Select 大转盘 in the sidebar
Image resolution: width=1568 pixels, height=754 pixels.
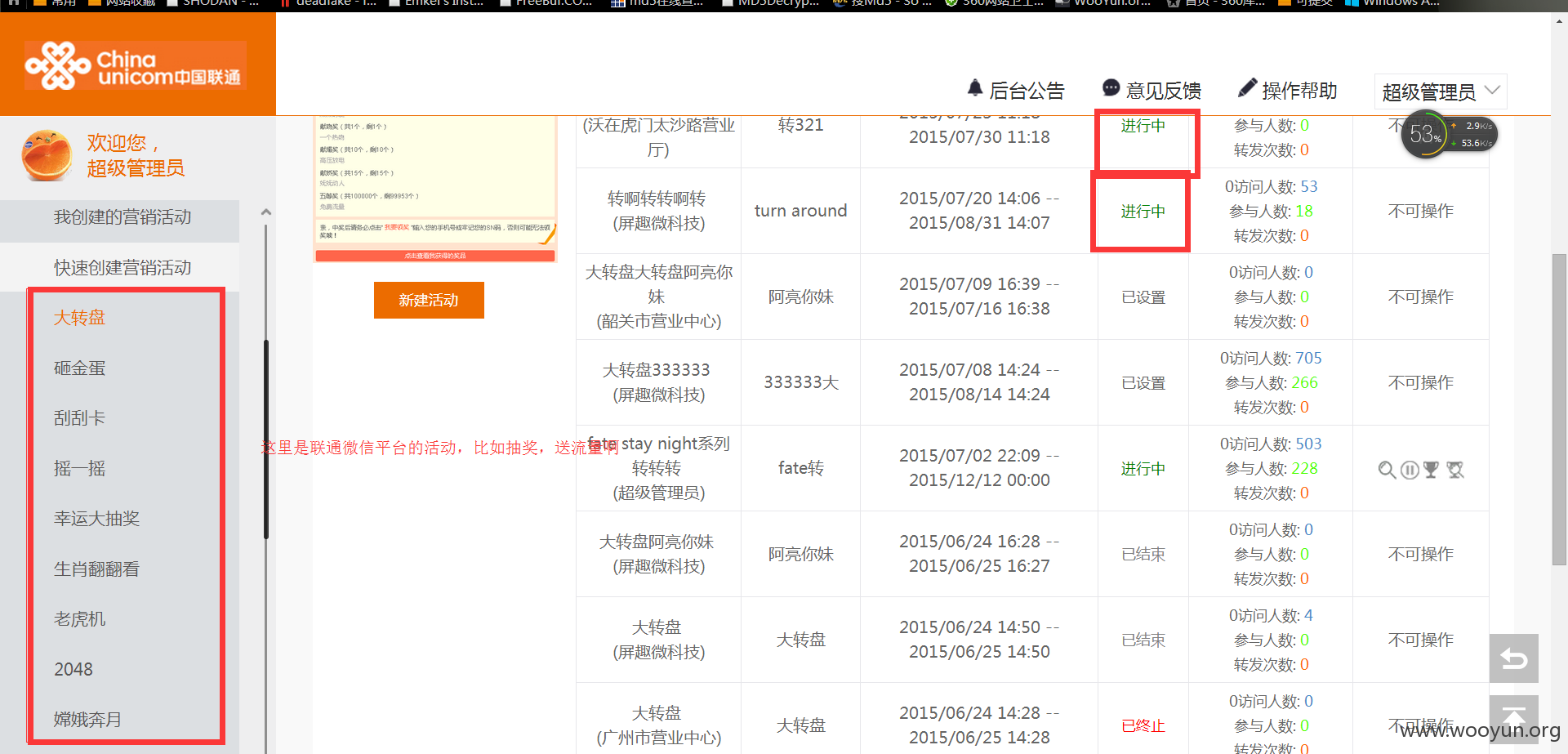79,318
